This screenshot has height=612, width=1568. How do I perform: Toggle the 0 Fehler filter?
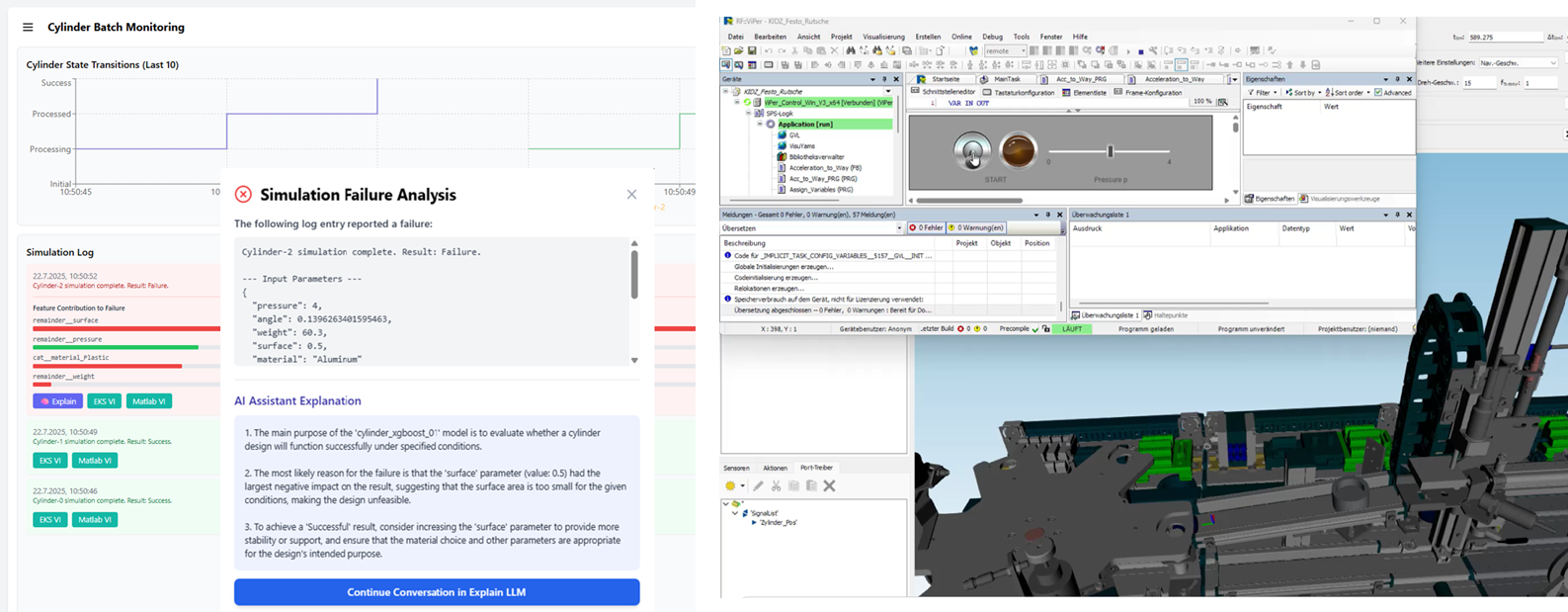(926, 227)
